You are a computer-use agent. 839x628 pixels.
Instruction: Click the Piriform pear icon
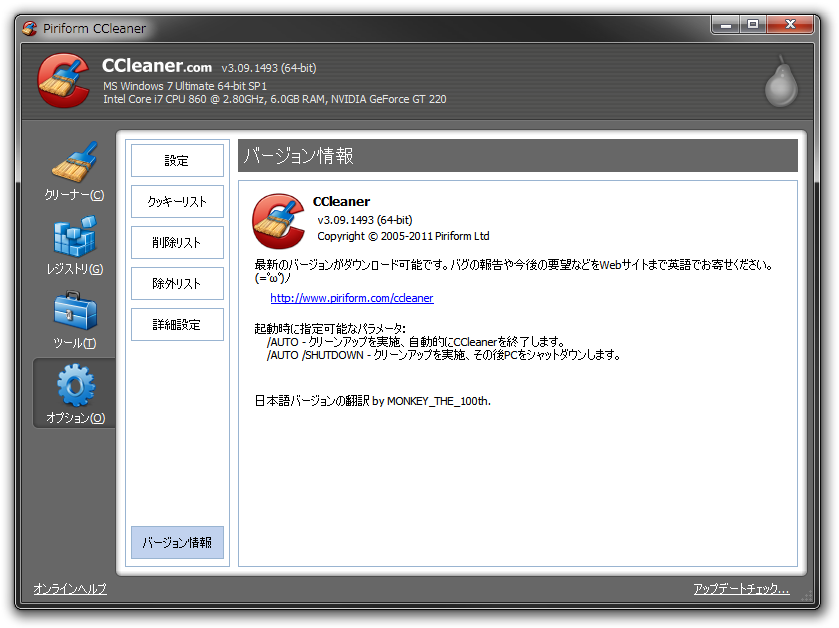(781, 81)
